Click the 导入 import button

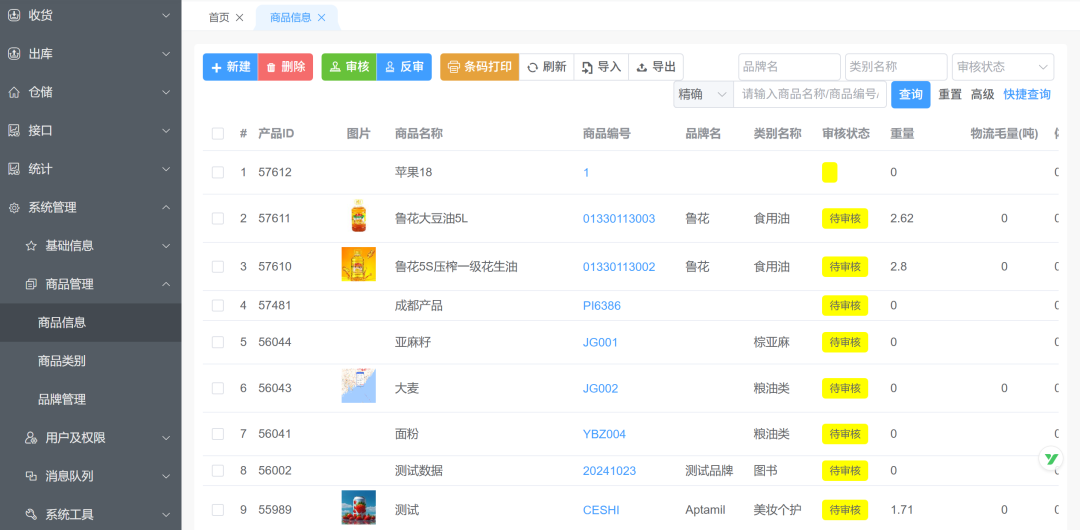click(x=602, y=67)
